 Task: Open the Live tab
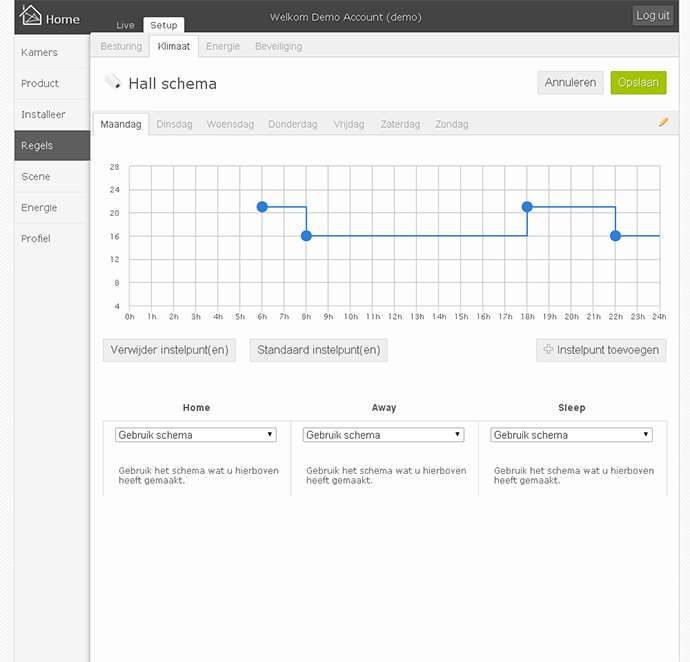pos(125,25)
